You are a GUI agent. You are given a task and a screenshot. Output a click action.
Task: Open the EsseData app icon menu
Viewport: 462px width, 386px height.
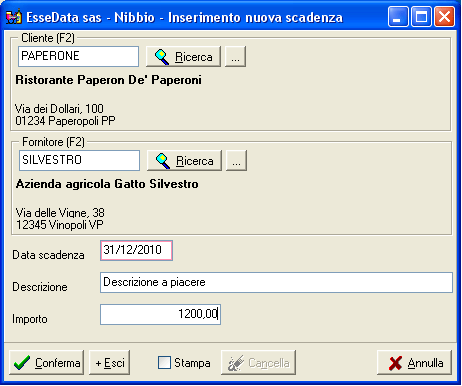(x=14, y=17)
